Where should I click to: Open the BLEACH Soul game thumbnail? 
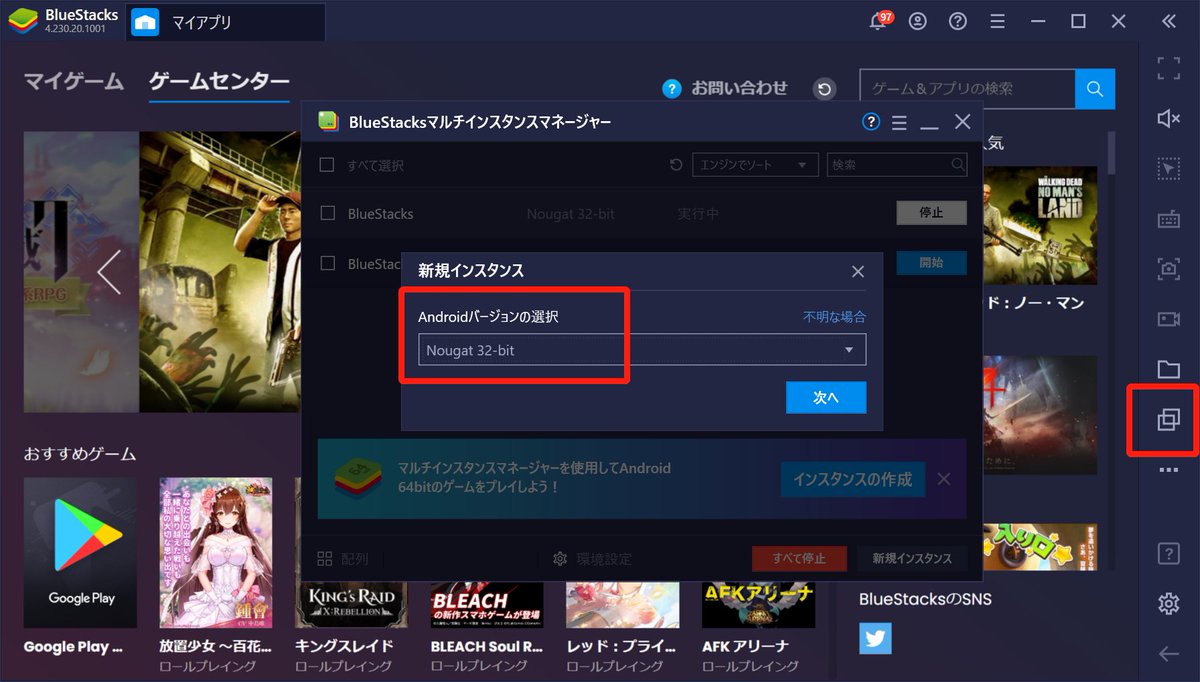[x=487, y=605]
